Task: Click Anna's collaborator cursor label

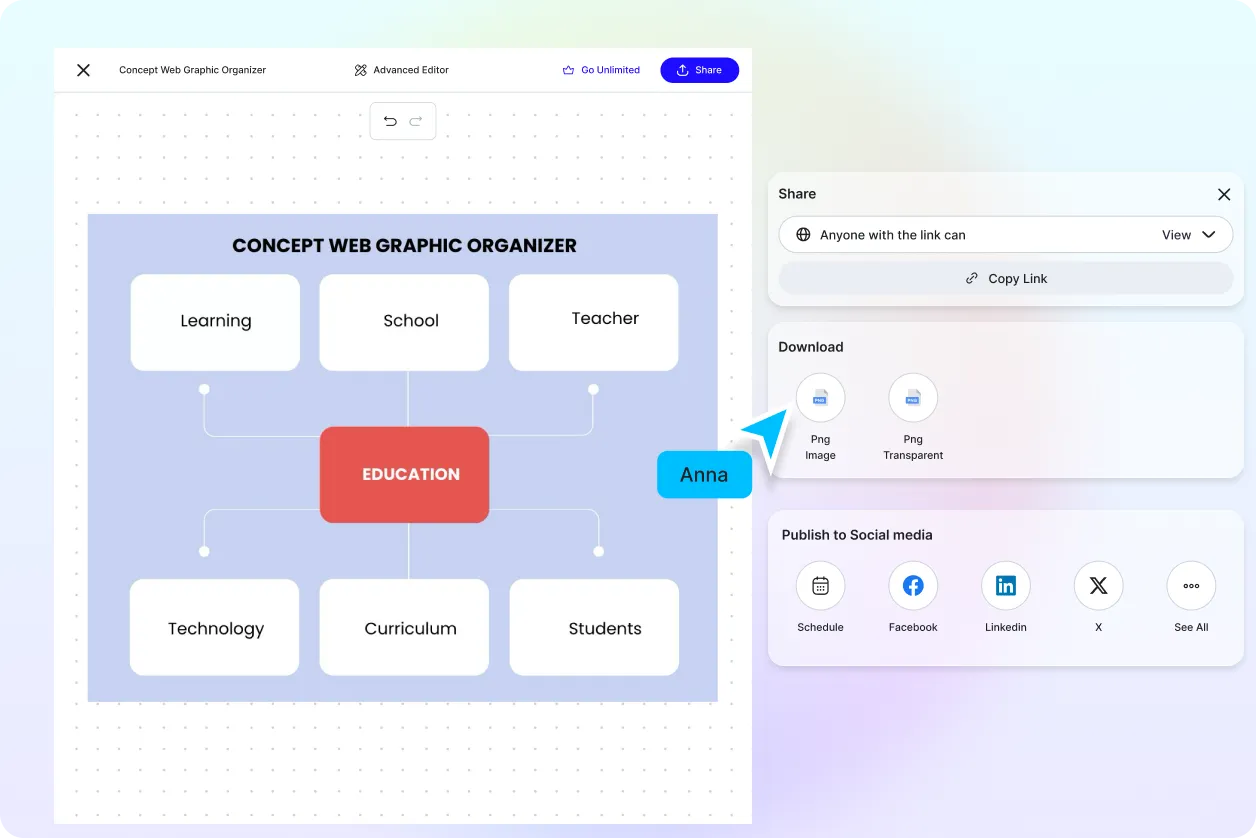Action: 704,474
